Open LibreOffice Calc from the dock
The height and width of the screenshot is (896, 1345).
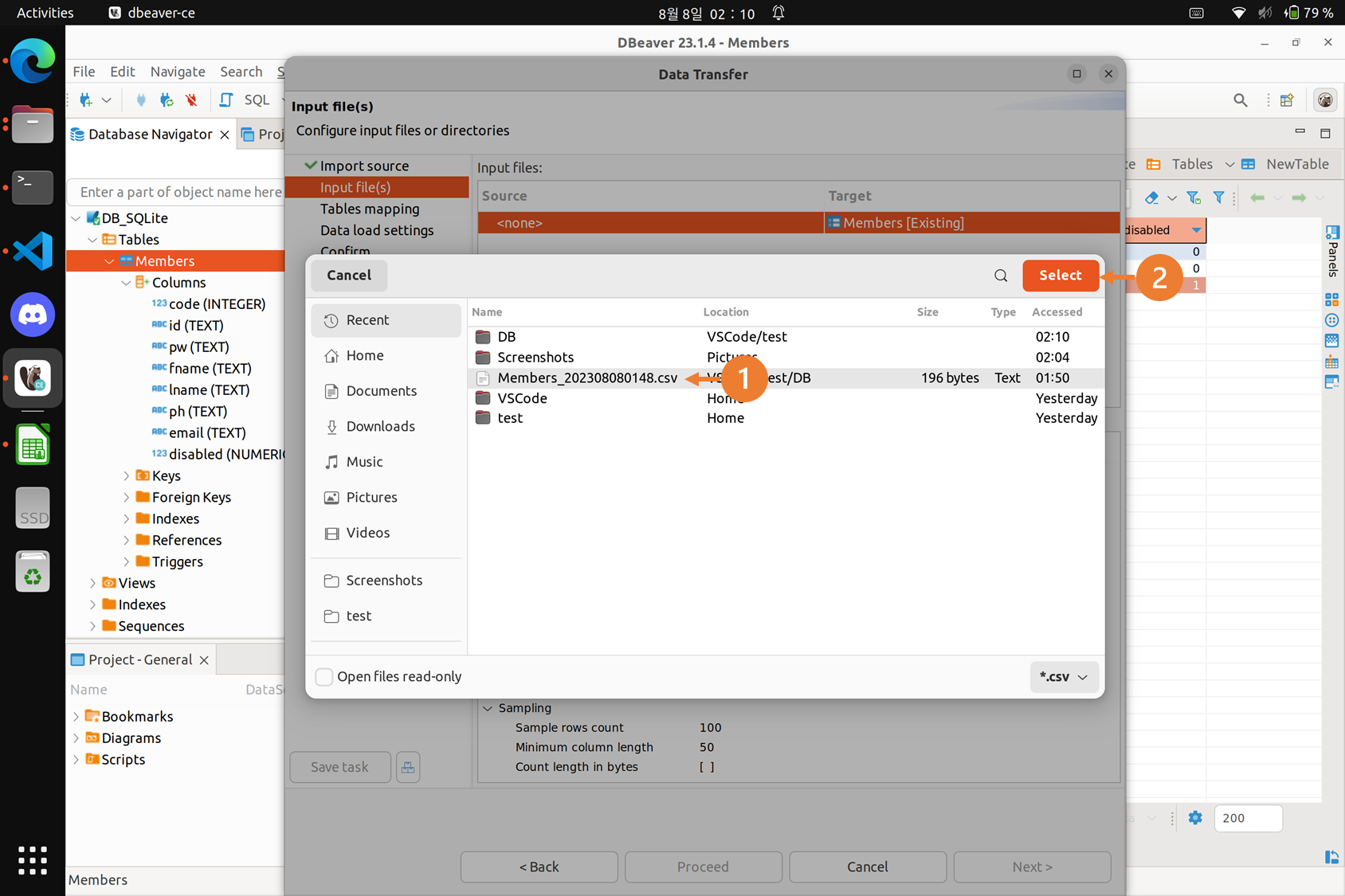(x=33, y=444)
